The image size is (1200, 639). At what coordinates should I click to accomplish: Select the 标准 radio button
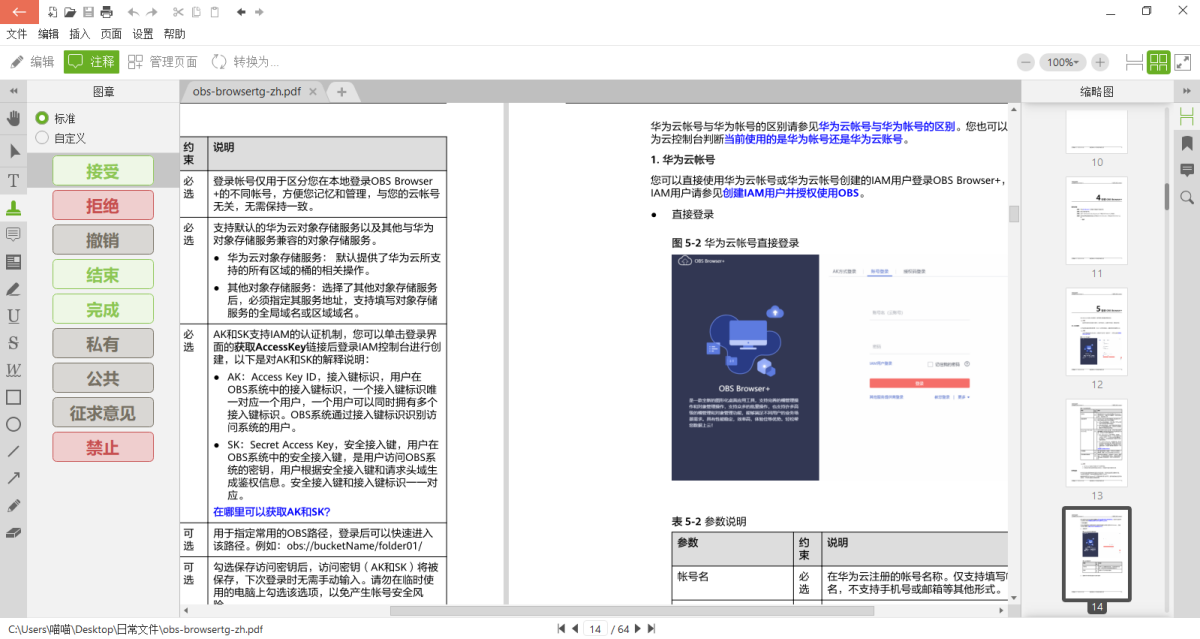point(42,118)
